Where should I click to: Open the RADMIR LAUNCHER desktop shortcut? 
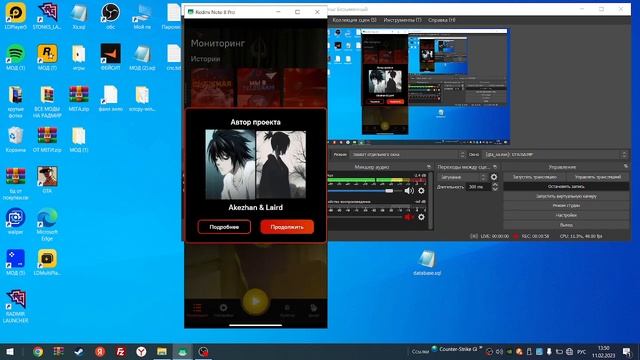[16, 306]
